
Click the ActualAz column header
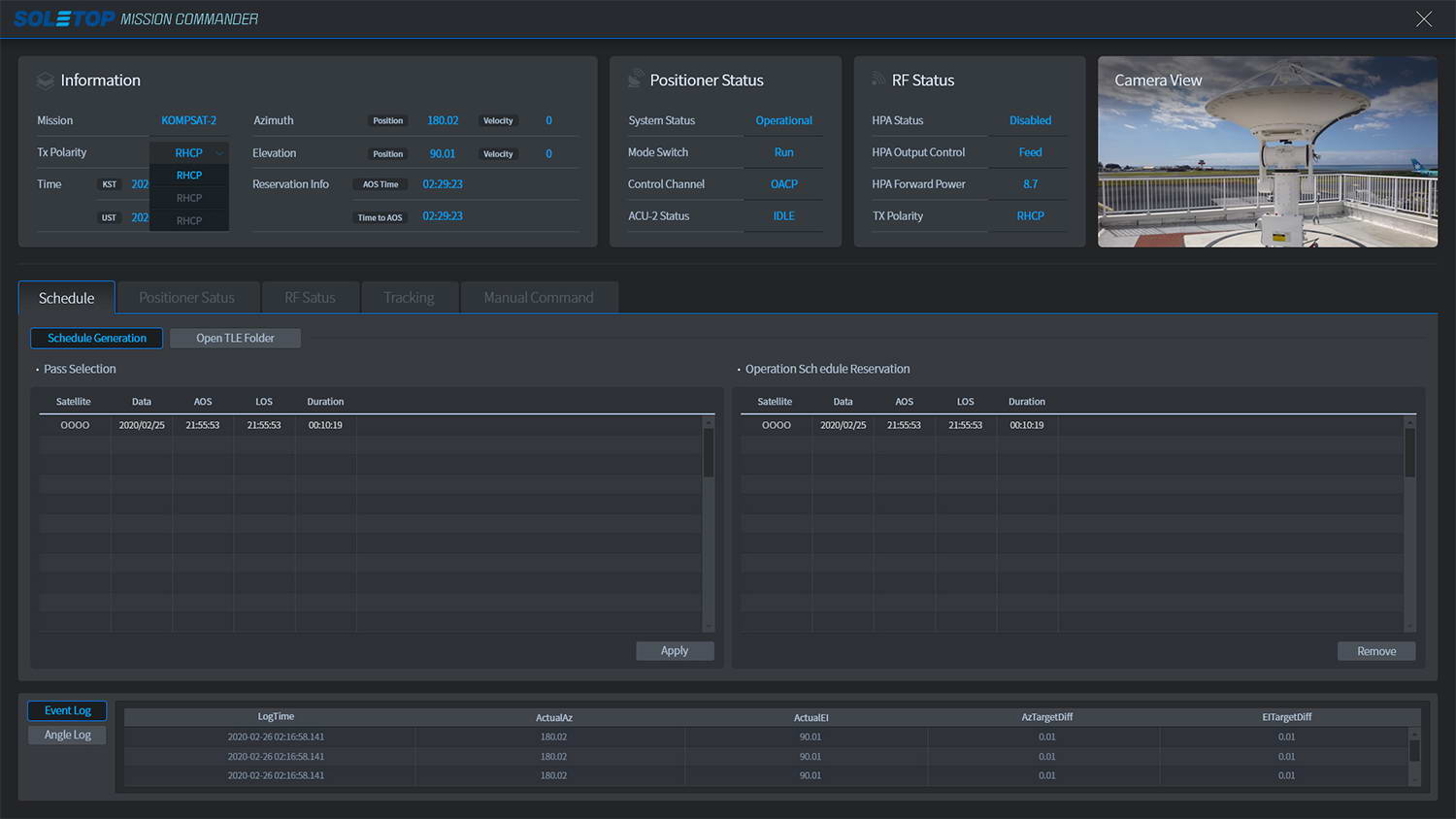pyautogui.click(x=554, y=718)
